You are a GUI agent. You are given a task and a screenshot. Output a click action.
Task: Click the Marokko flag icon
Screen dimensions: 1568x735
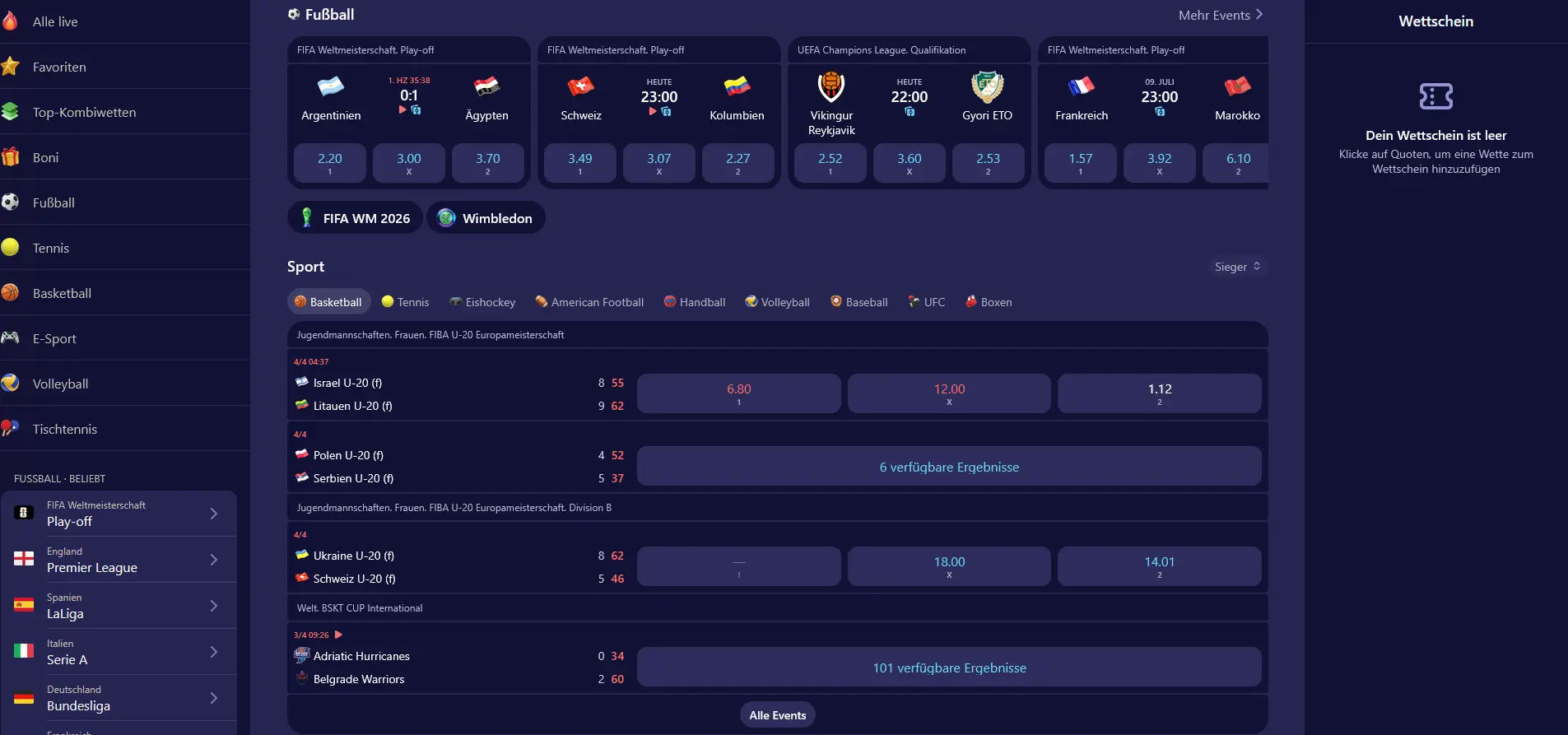click(x=1238, y=86)
